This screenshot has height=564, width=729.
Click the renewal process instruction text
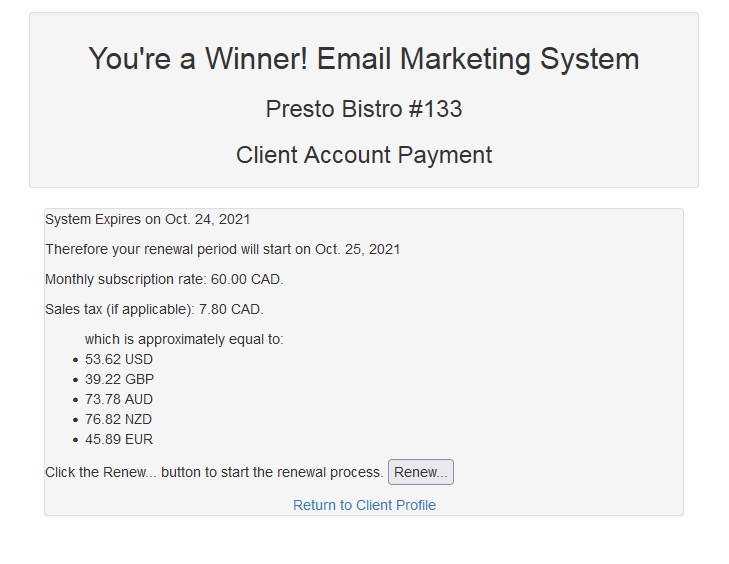tap(214, 472)
